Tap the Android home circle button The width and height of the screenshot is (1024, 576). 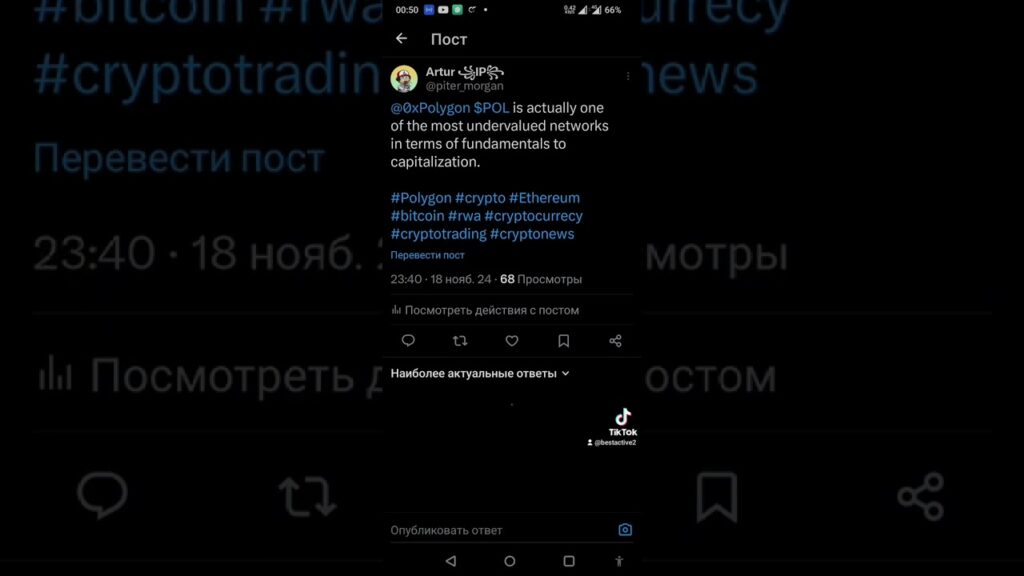tap(510, 561)
